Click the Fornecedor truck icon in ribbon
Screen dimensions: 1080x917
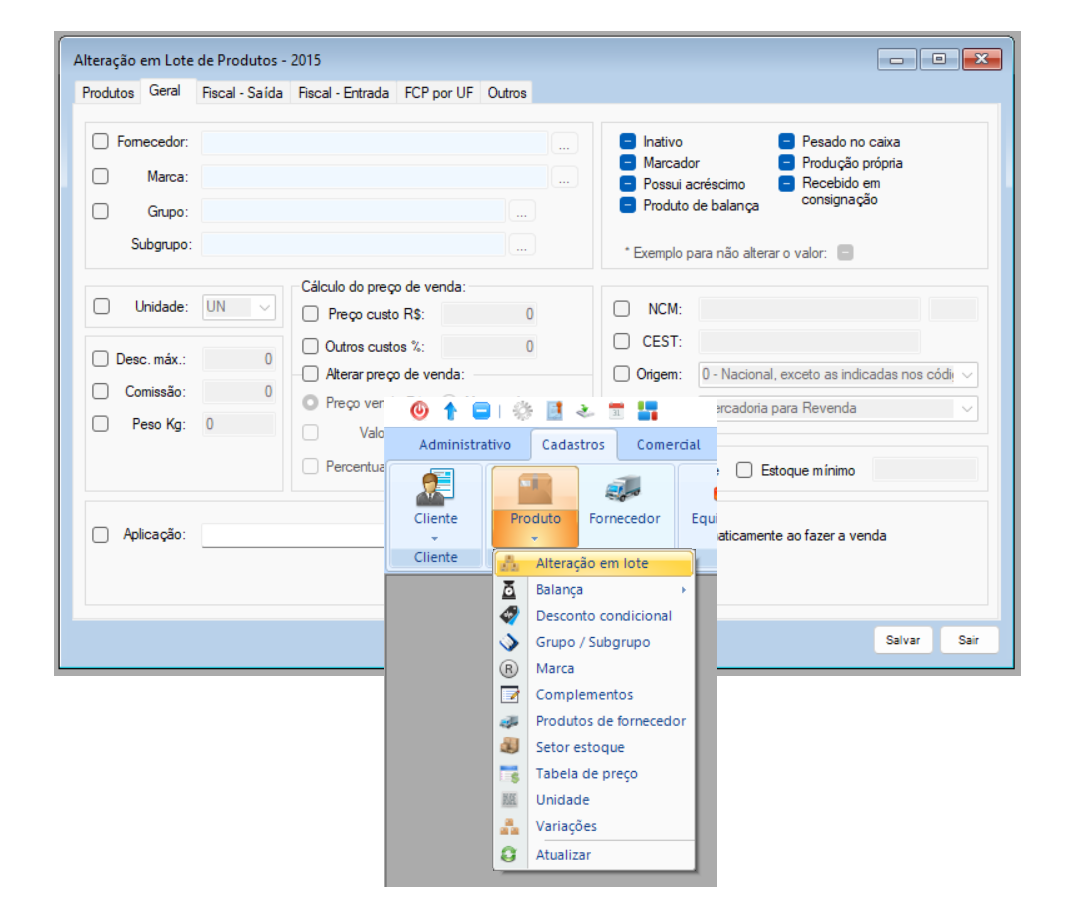(x=624, y=489)
